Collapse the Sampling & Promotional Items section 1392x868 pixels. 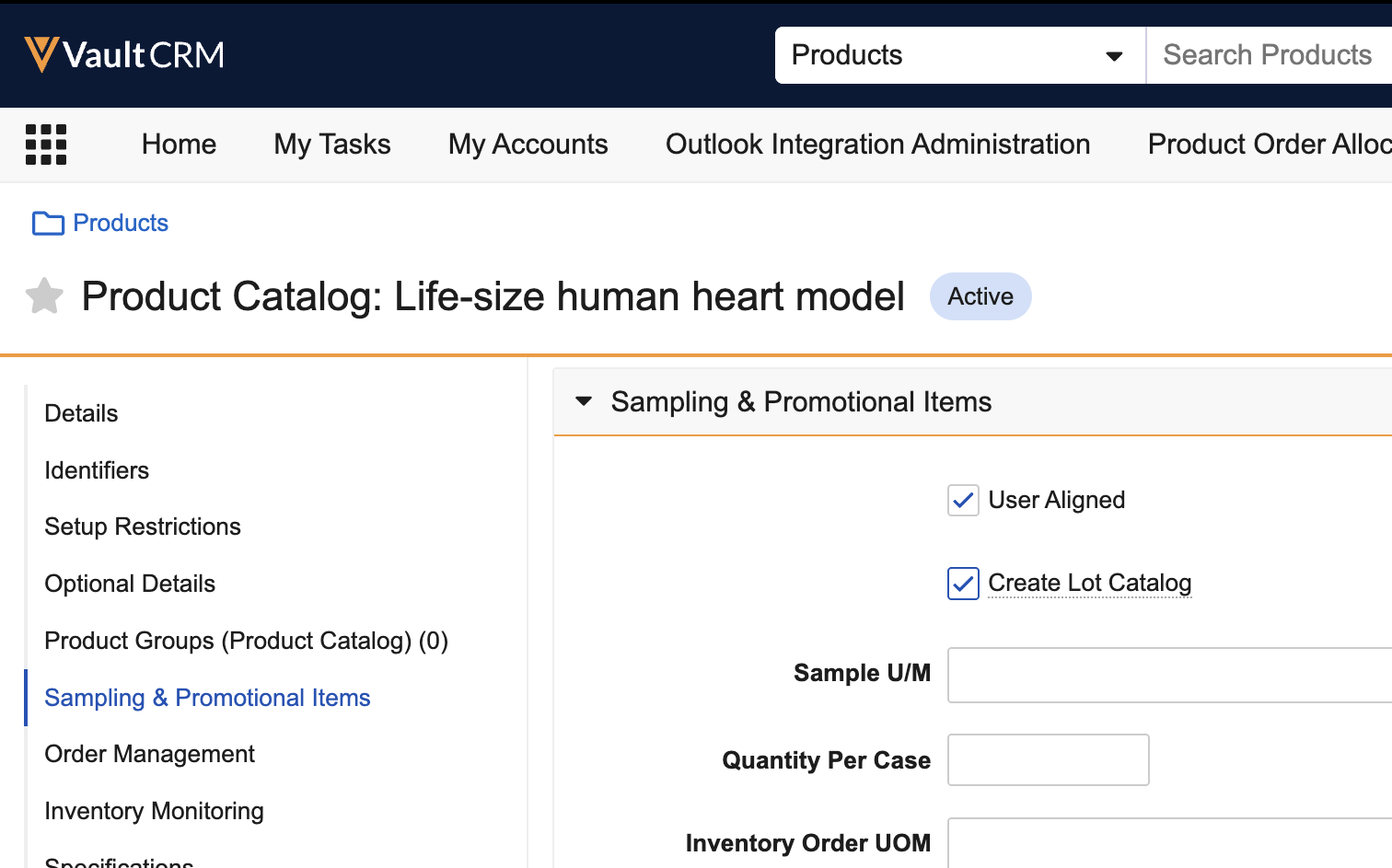(584, 401)
